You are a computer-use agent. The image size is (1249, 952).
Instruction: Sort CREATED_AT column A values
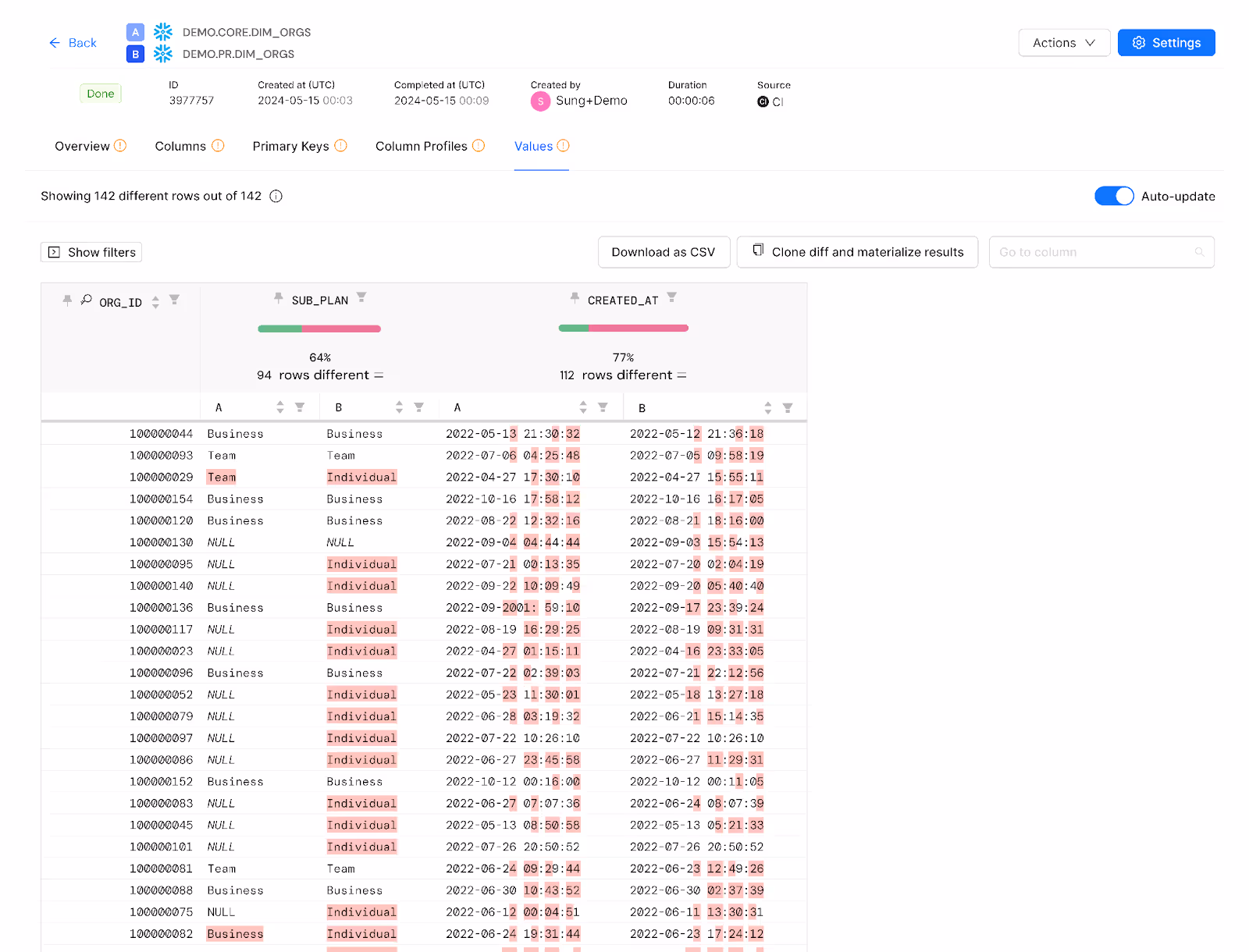[583, 407]
